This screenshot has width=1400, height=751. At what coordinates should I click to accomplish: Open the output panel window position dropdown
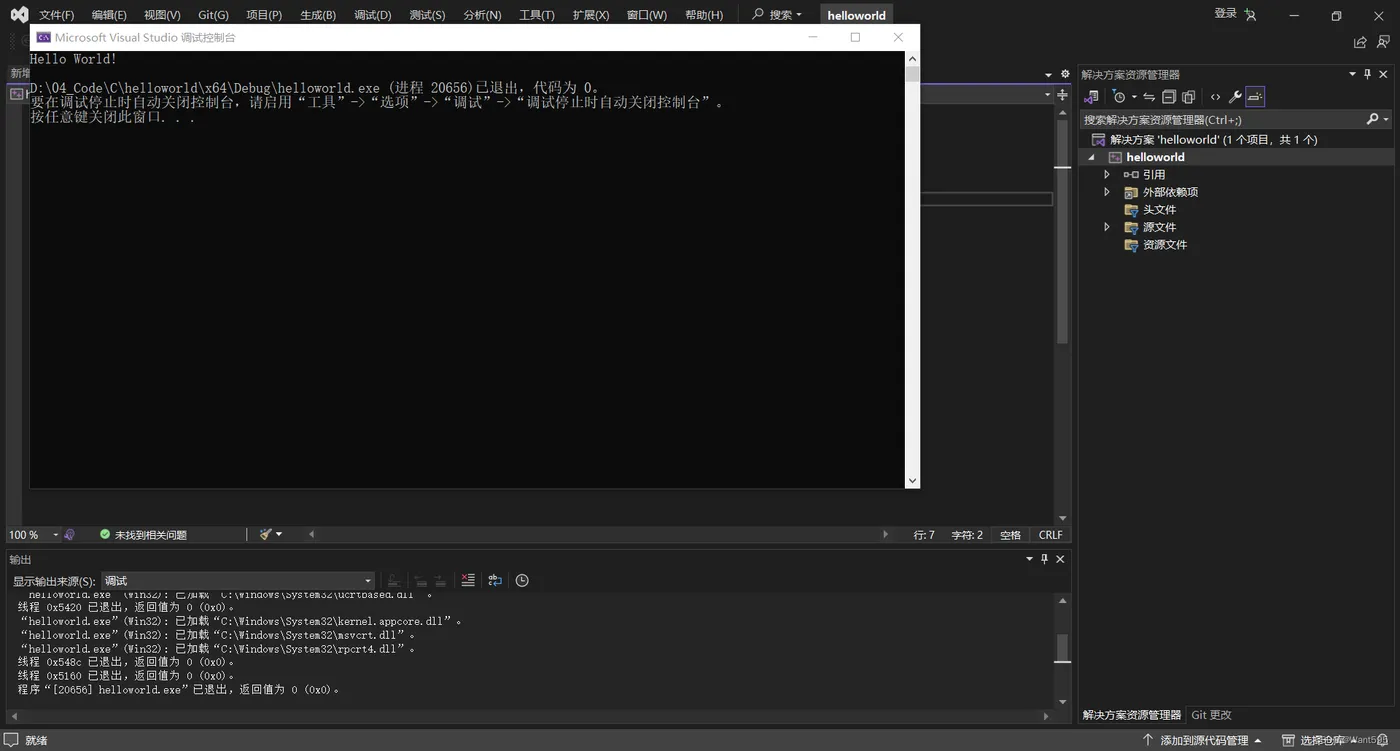[1029, 559]
